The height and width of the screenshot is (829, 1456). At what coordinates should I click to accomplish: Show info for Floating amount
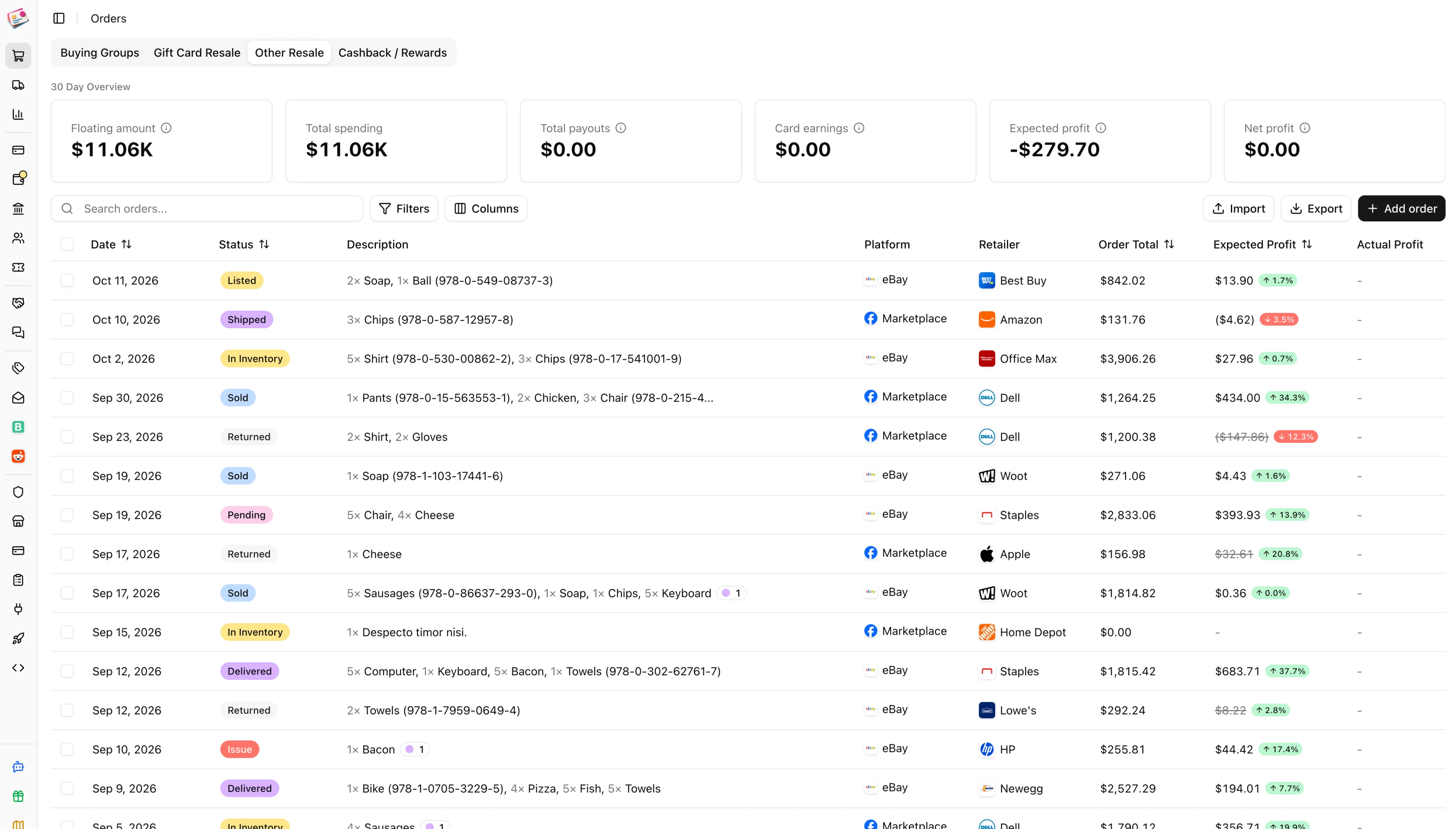click(166, 128)
